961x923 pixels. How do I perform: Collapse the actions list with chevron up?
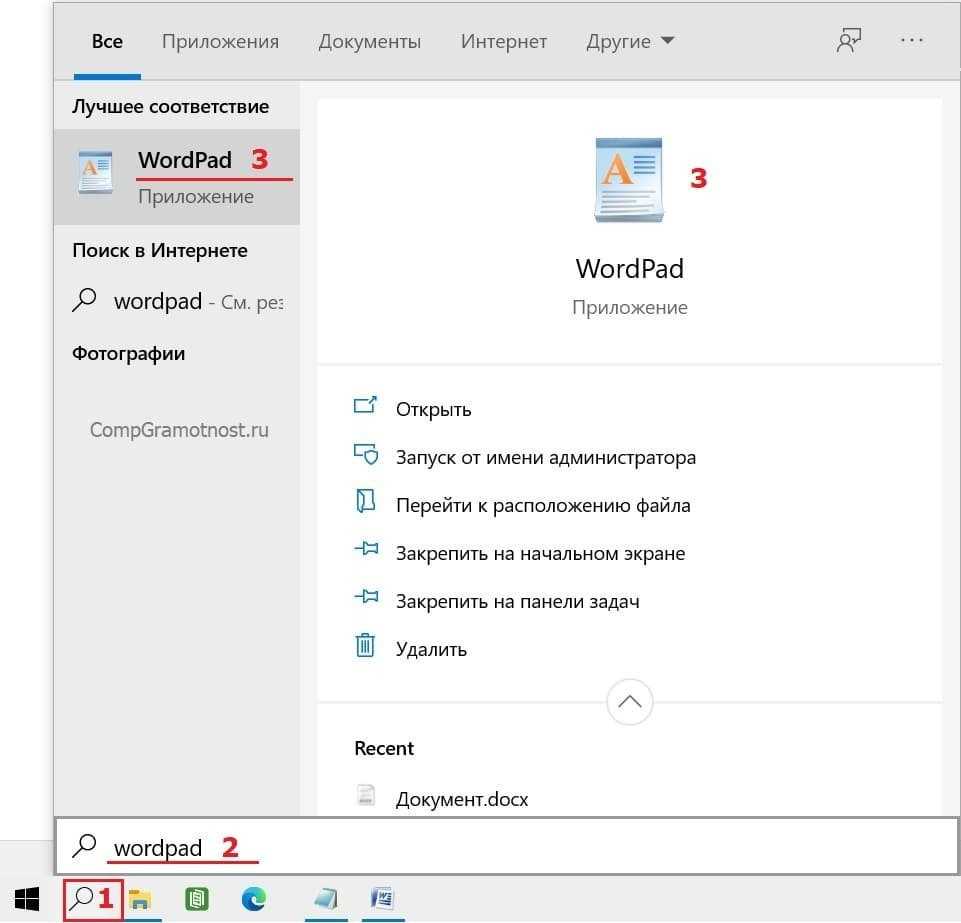pyautogui.click(x=629, y=702)
